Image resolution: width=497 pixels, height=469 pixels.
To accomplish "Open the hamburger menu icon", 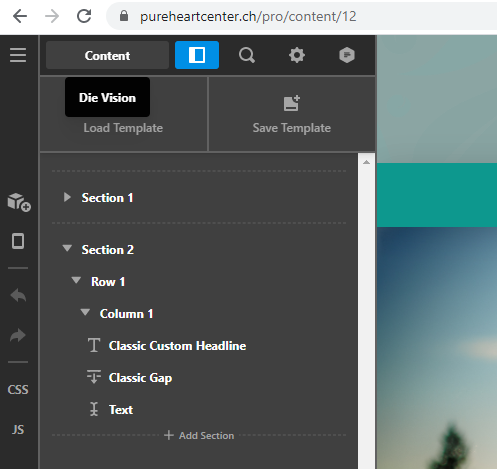I will tap(18, 55).
